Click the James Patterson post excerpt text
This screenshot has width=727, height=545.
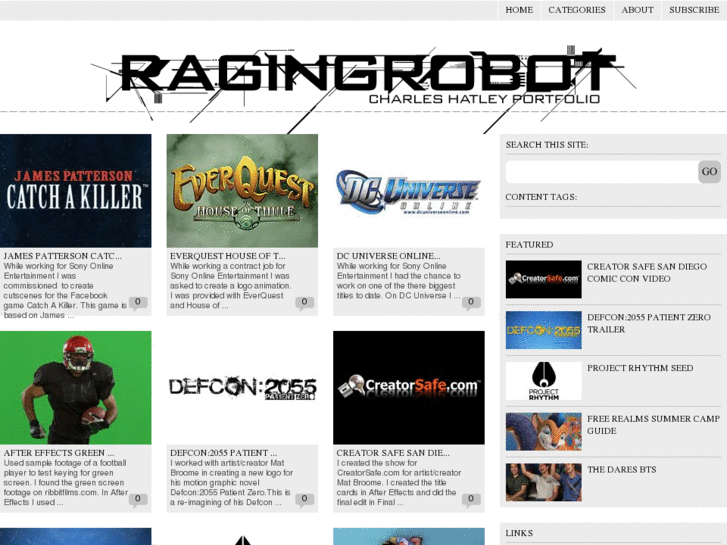click(x=65, y=290)
